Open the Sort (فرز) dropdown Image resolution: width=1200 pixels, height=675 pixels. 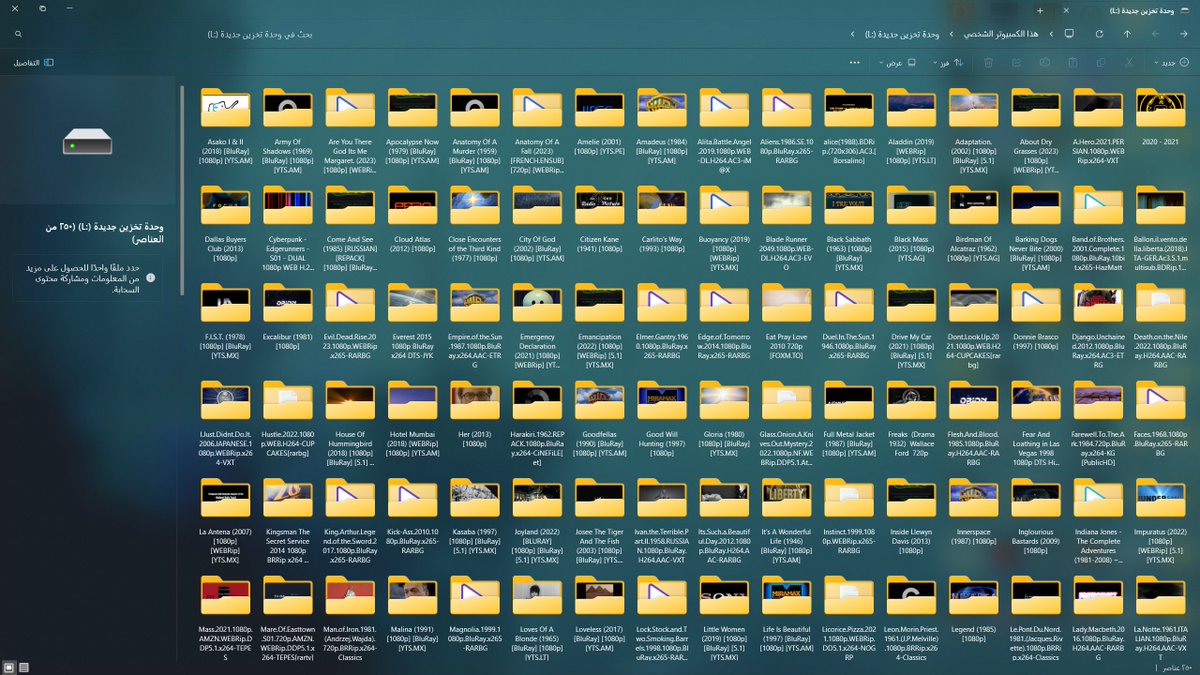coord(946,62)
